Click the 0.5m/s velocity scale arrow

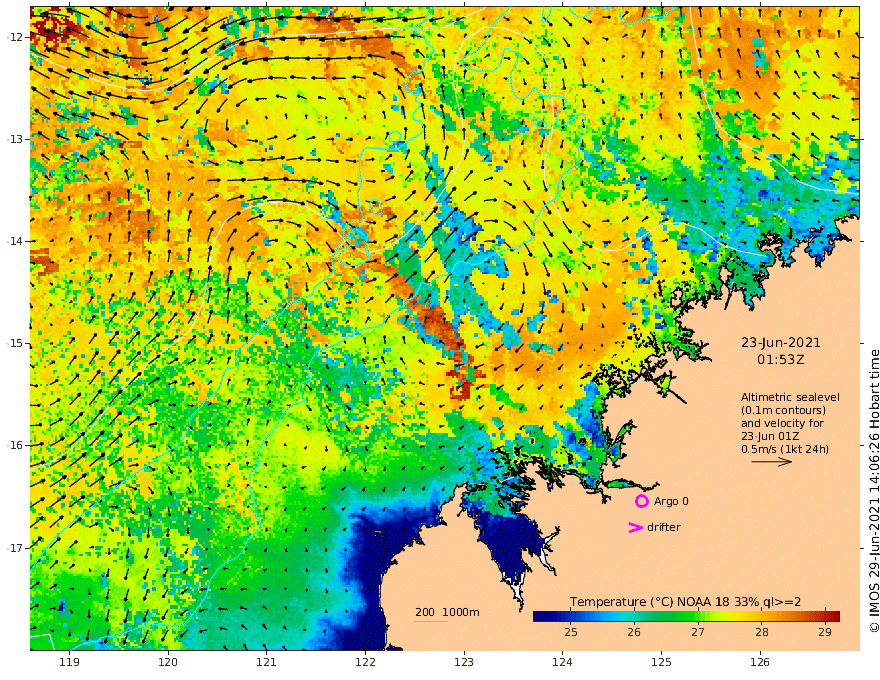click(x=772, y=462)
